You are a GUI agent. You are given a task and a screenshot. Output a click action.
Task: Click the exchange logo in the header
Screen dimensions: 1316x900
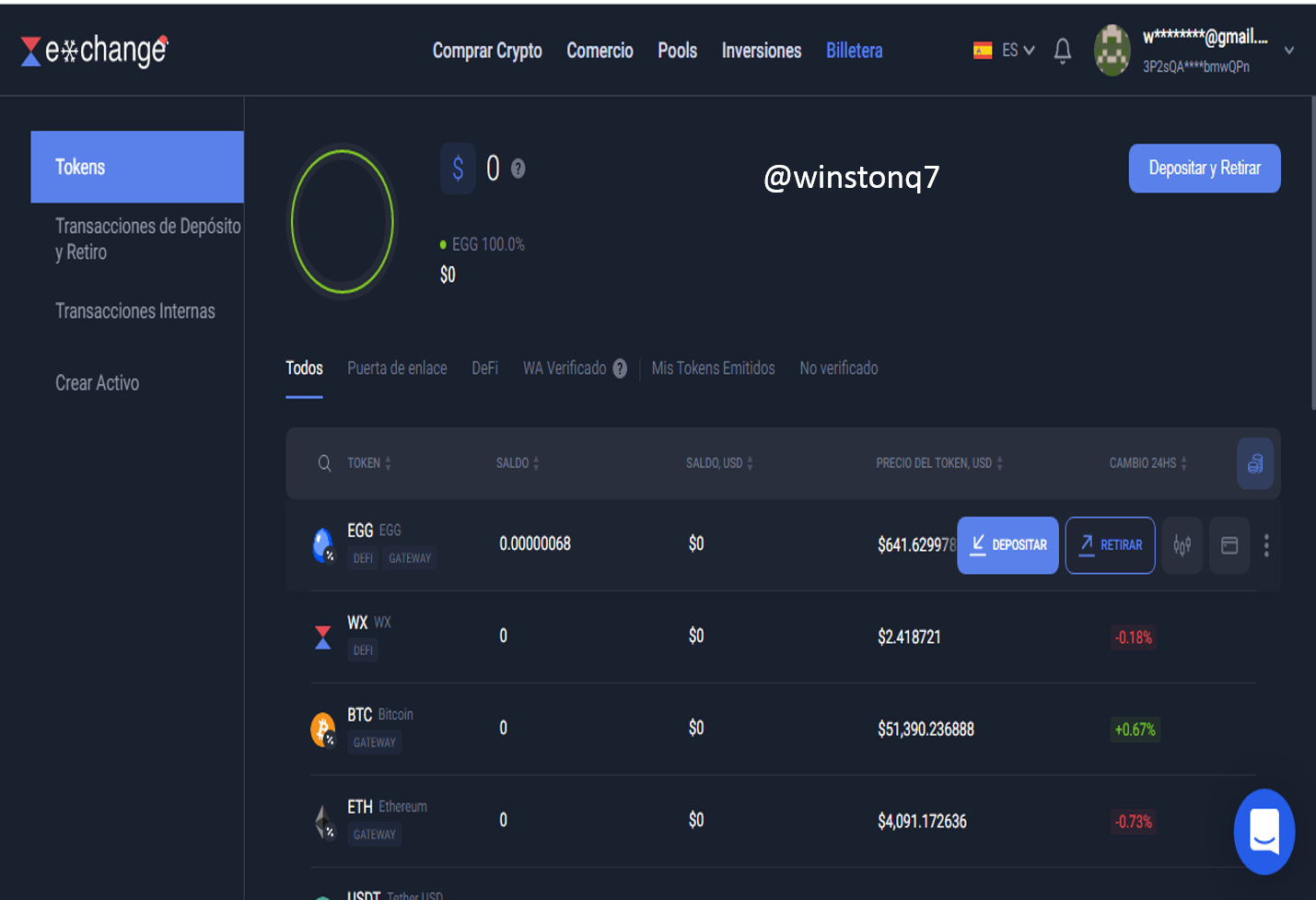[x=95, y=51]
